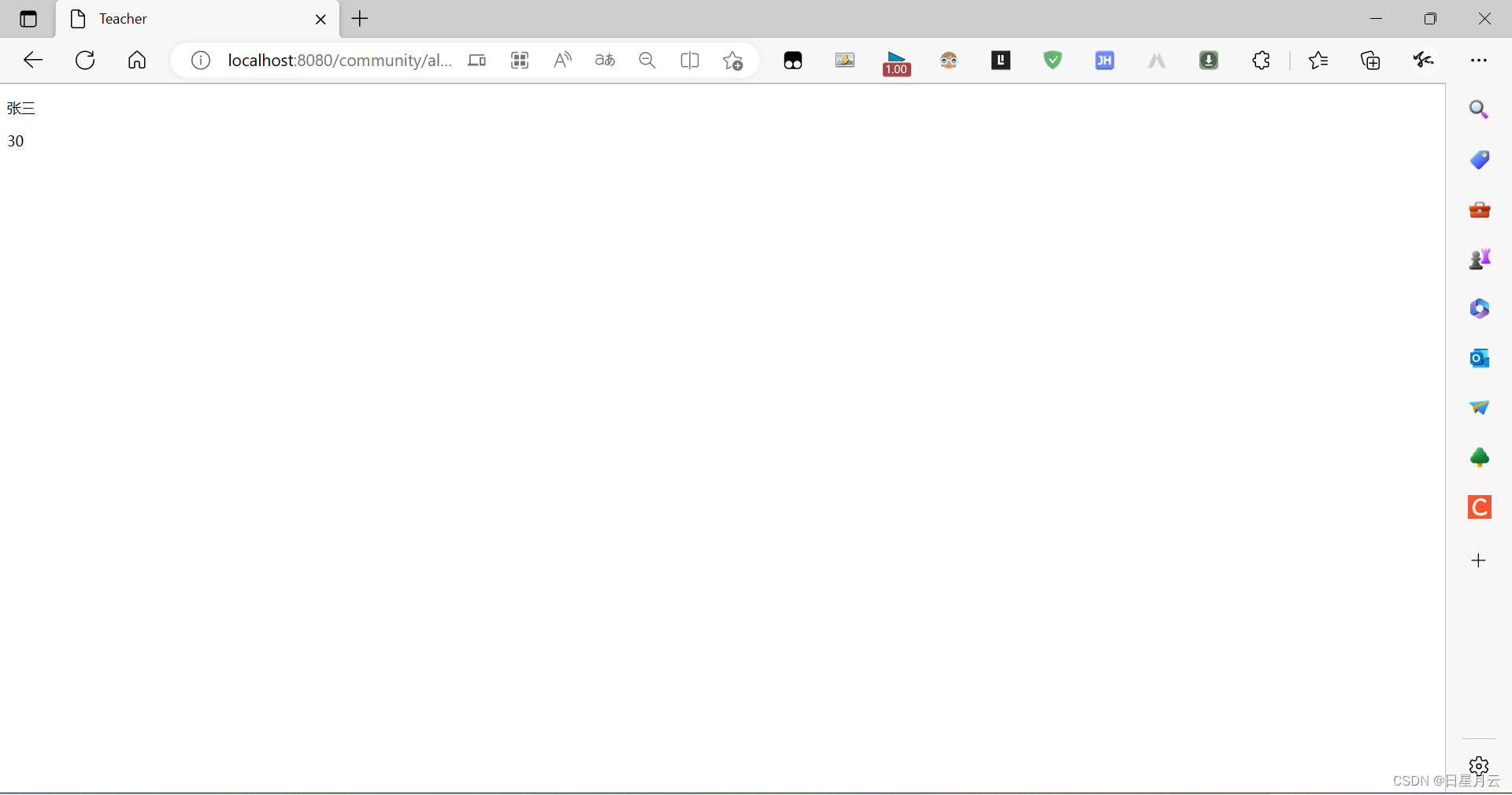Open Settings and more menu
The height and width of the screenshot is (795, 1512).
click(x=1479, y=61)
